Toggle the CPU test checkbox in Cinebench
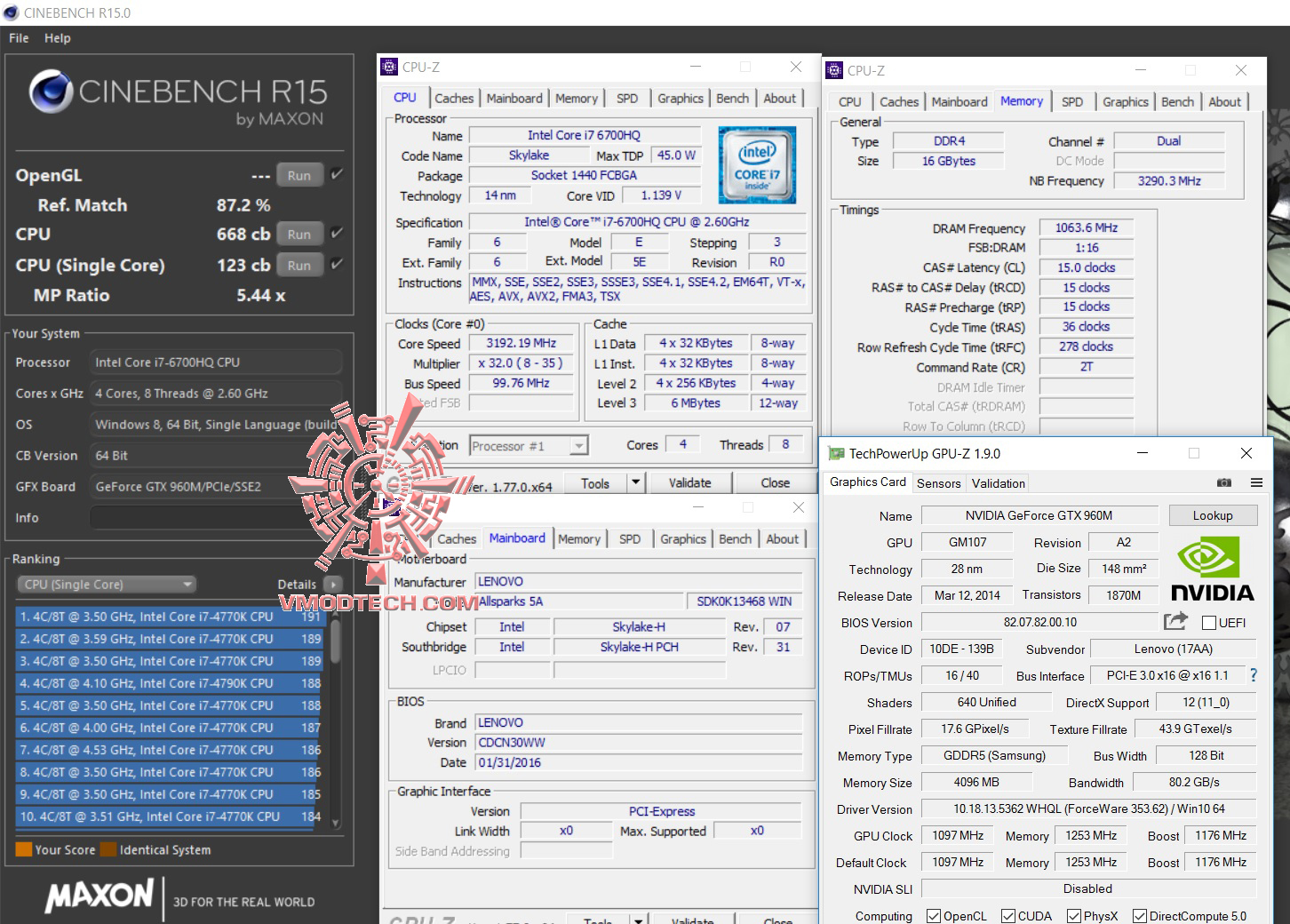1290x924 pixels. pyautogui.click(x=337, y=234)
